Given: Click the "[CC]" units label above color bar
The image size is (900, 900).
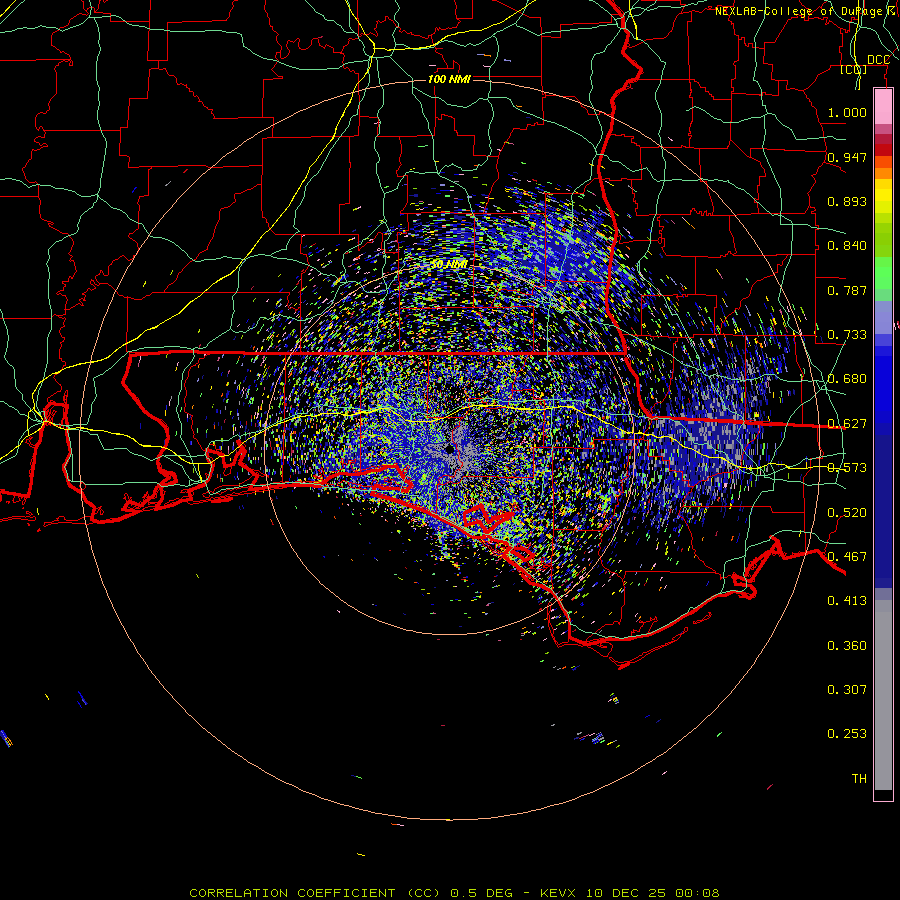Looking at the screenshot, I should click(854, 70).
